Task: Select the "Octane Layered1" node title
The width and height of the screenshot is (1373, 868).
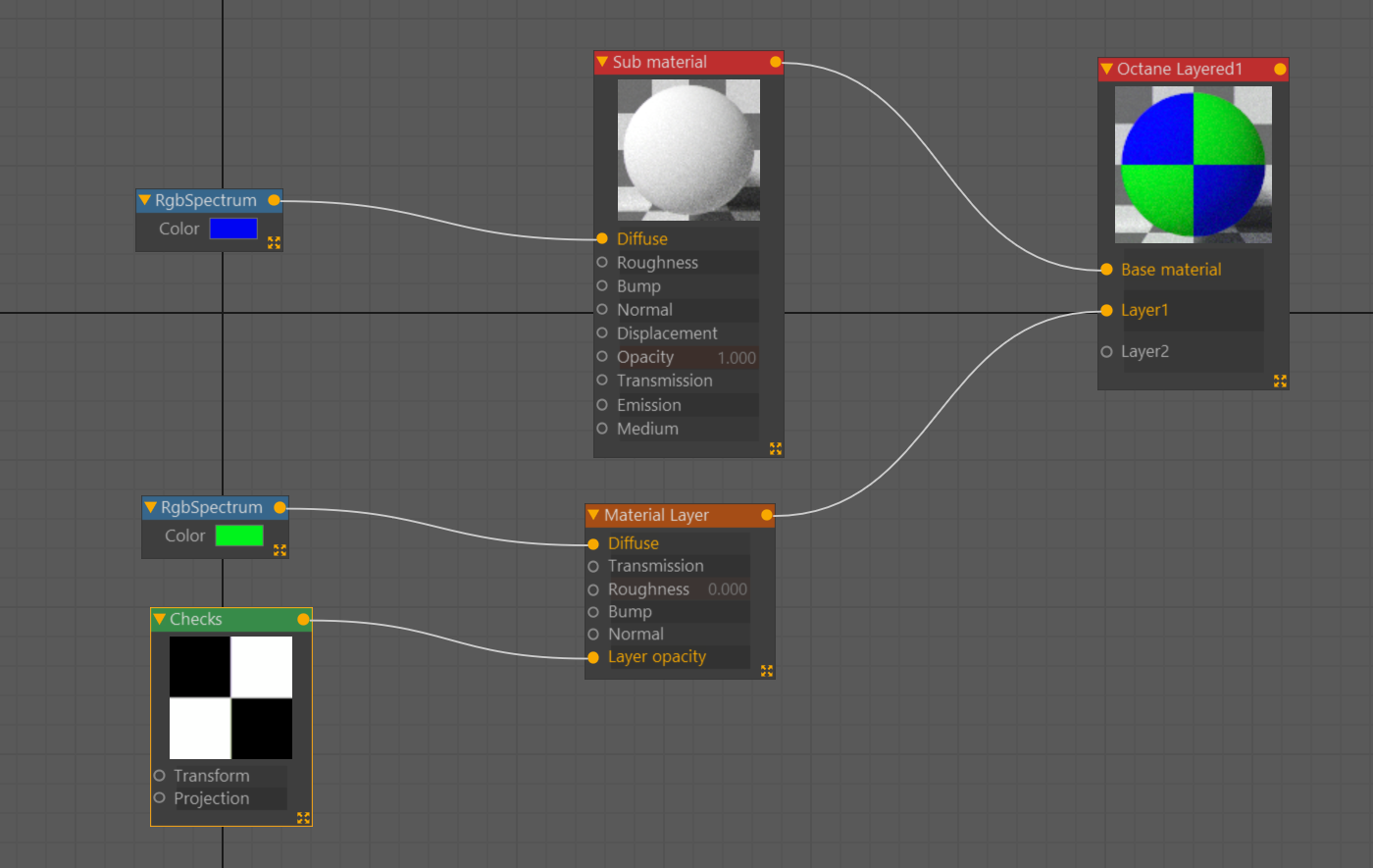Action: (x=1180, y=69)
